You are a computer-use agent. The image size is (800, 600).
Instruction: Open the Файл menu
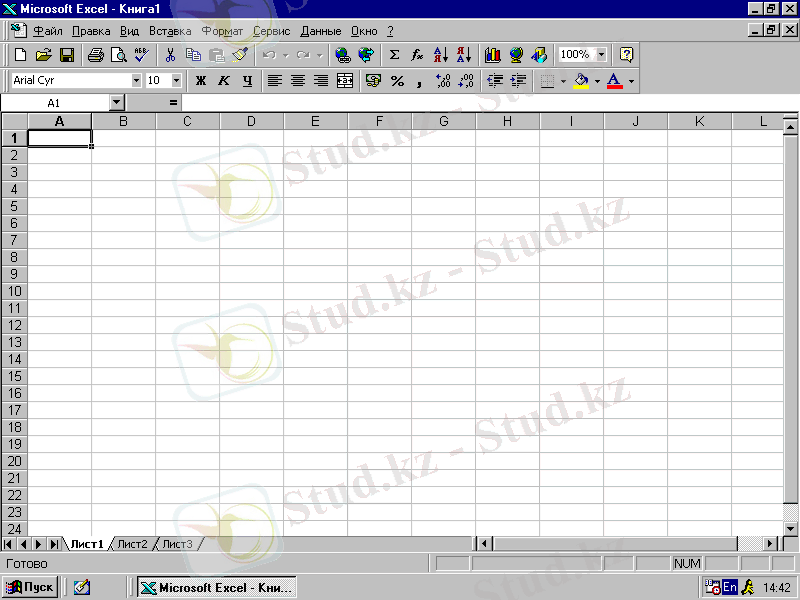tap(48, 31)
